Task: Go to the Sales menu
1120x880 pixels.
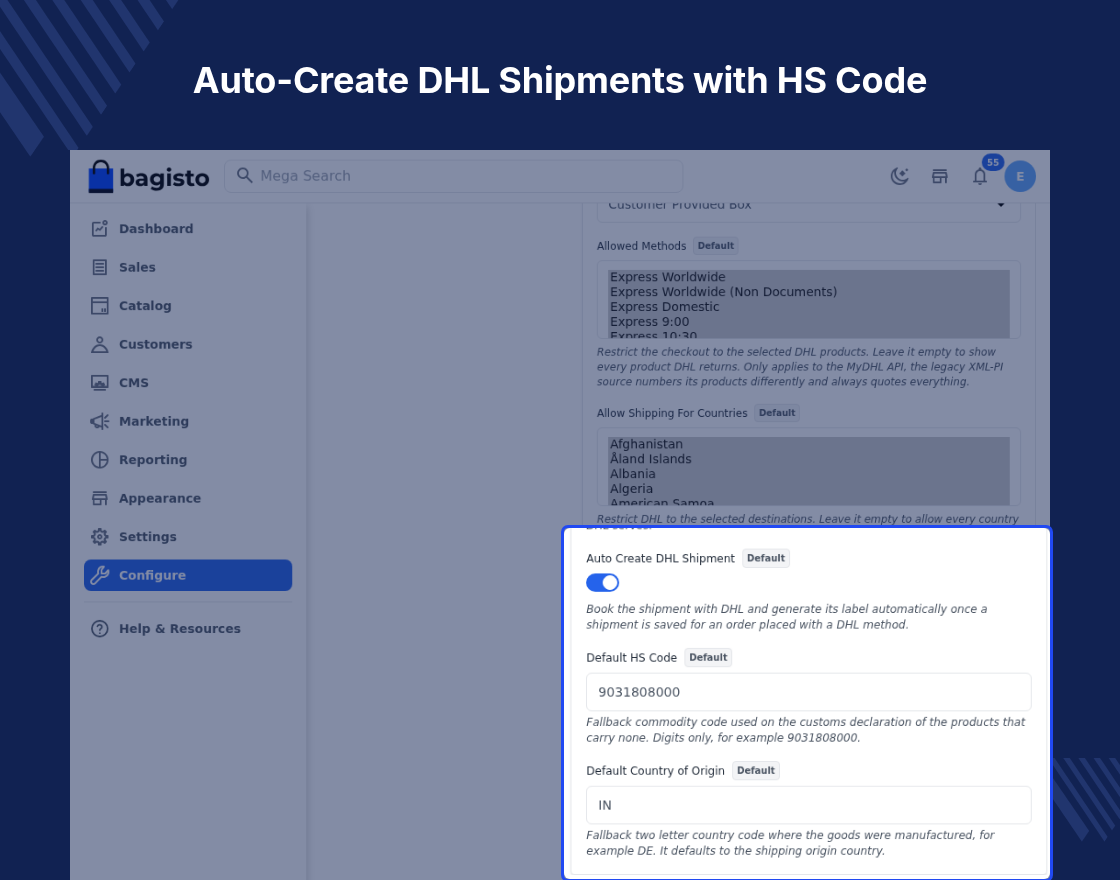Action: point(188,267)
